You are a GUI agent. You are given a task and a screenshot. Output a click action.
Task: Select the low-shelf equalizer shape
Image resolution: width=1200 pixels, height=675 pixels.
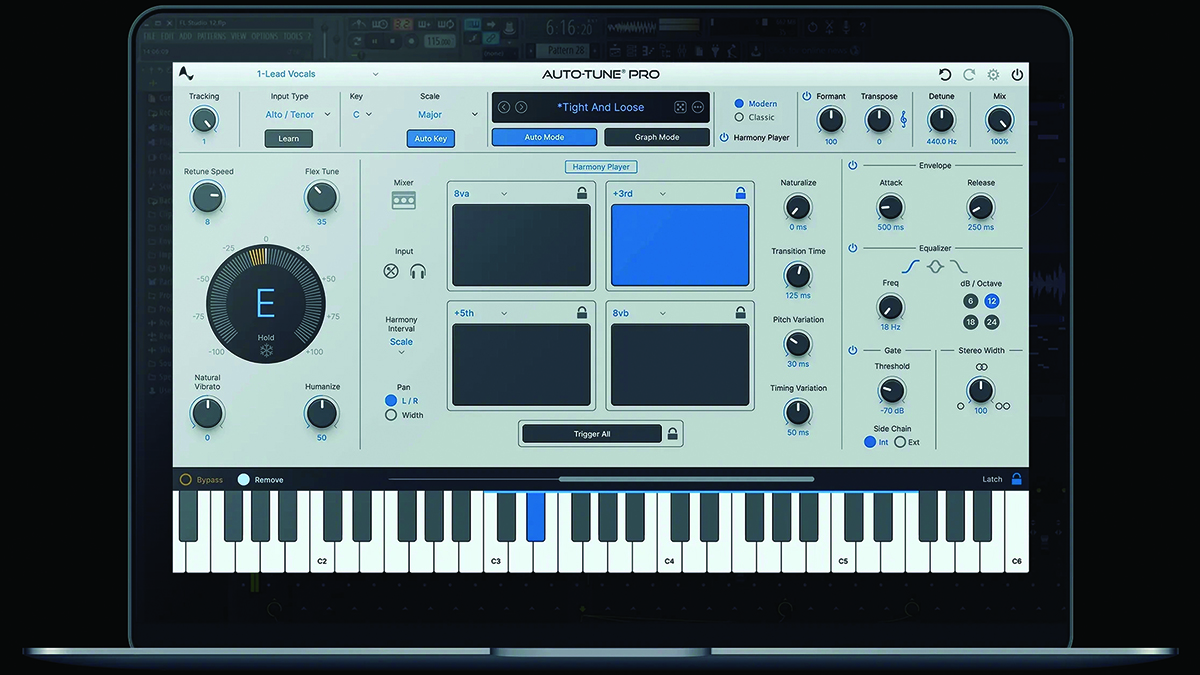point(910,267)
